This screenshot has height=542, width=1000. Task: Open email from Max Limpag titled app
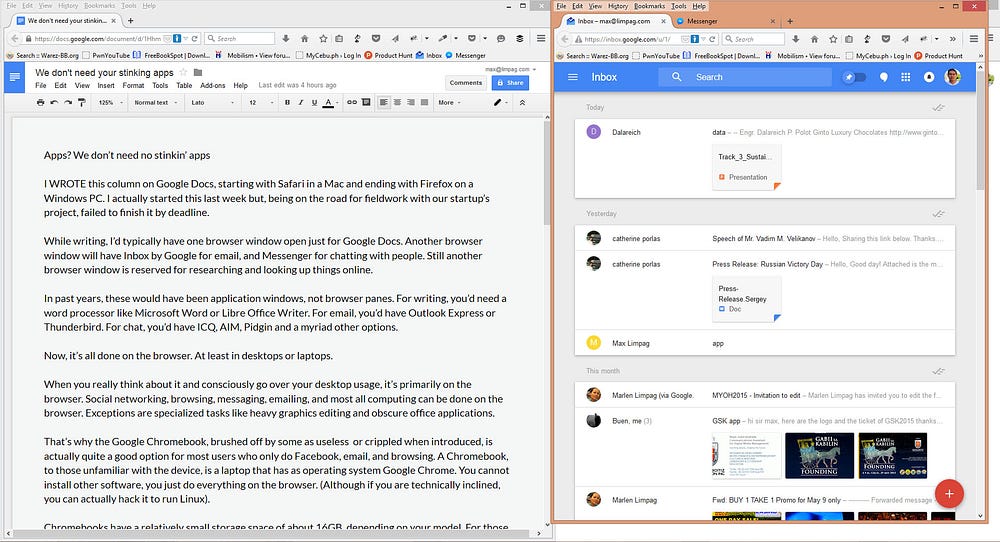(x=765, y=343)
